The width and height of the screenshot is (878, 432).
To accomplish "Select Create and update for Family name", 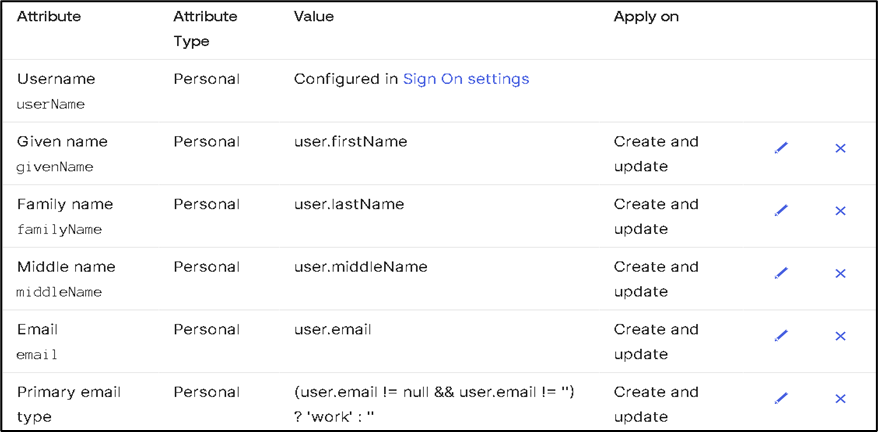I will [x=656, y=217].
